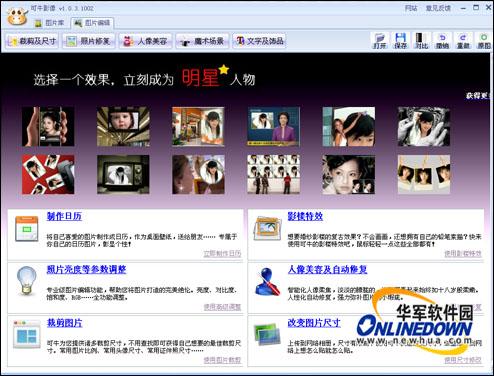Select the phone-in-hand scene thumbnail
The width and height of the screenshot is (494, 376).
48,127
